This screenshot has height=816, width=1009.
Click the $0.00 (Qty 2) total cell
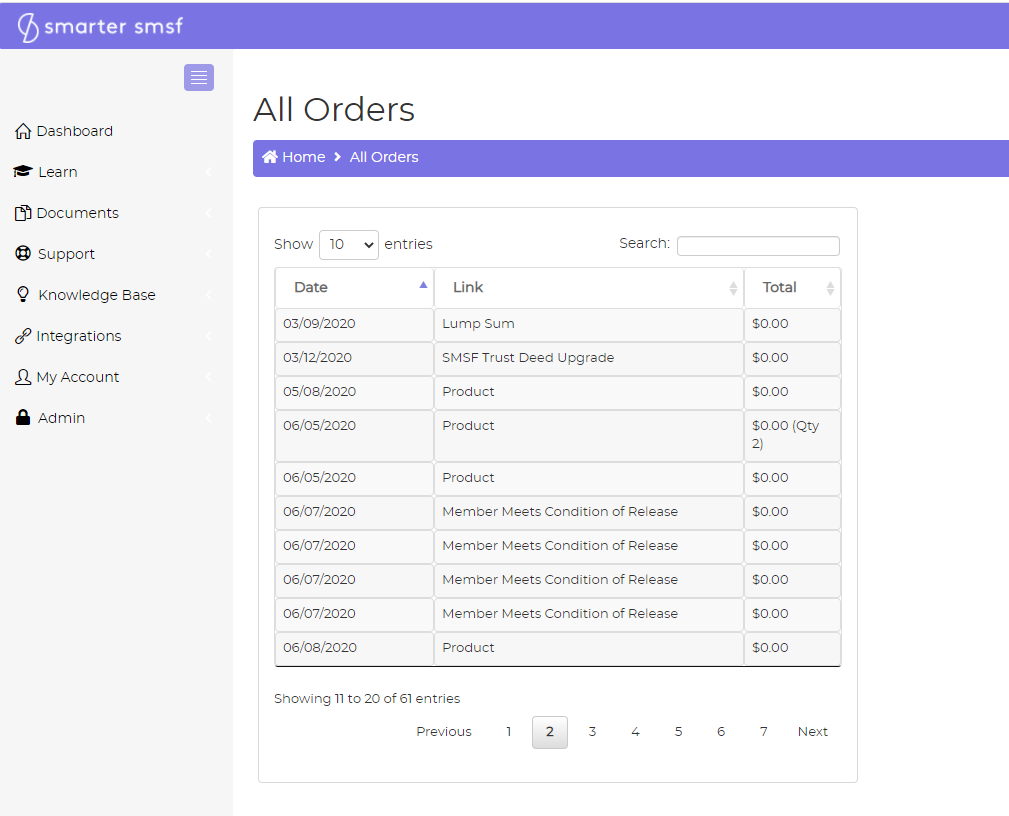(x=793, y=435)
